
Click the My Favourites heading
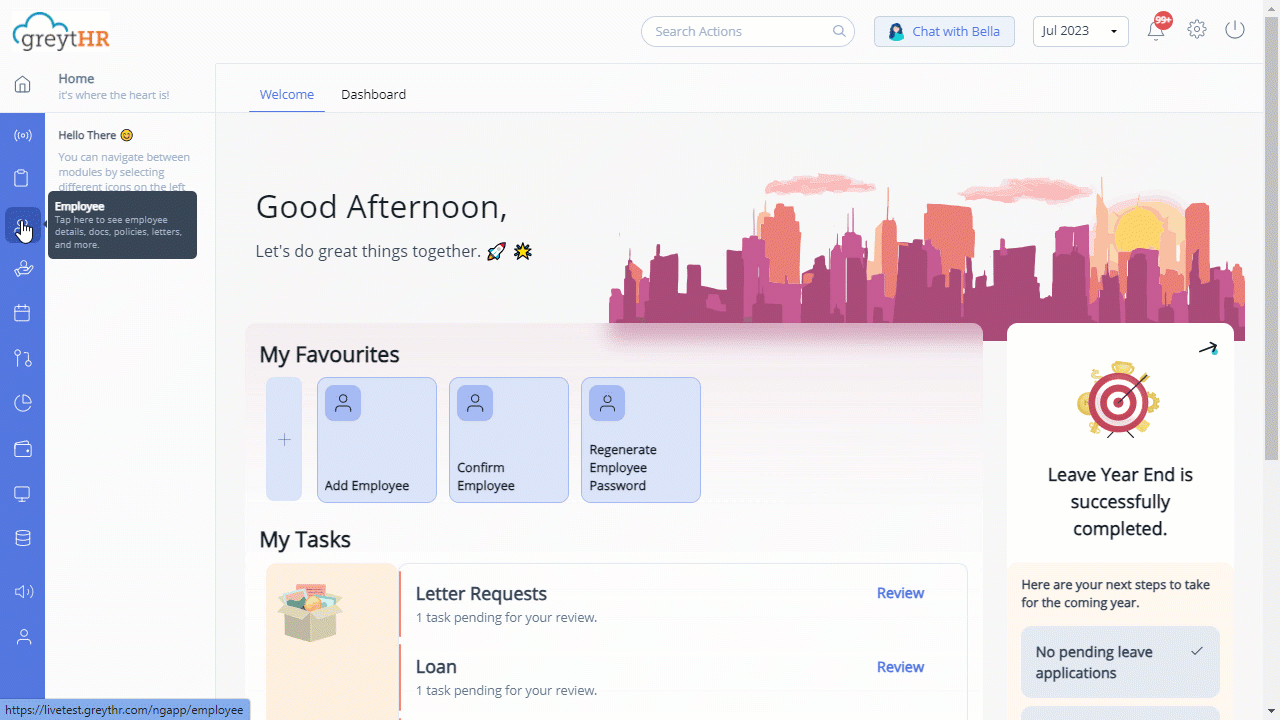[x=329, y=354]
